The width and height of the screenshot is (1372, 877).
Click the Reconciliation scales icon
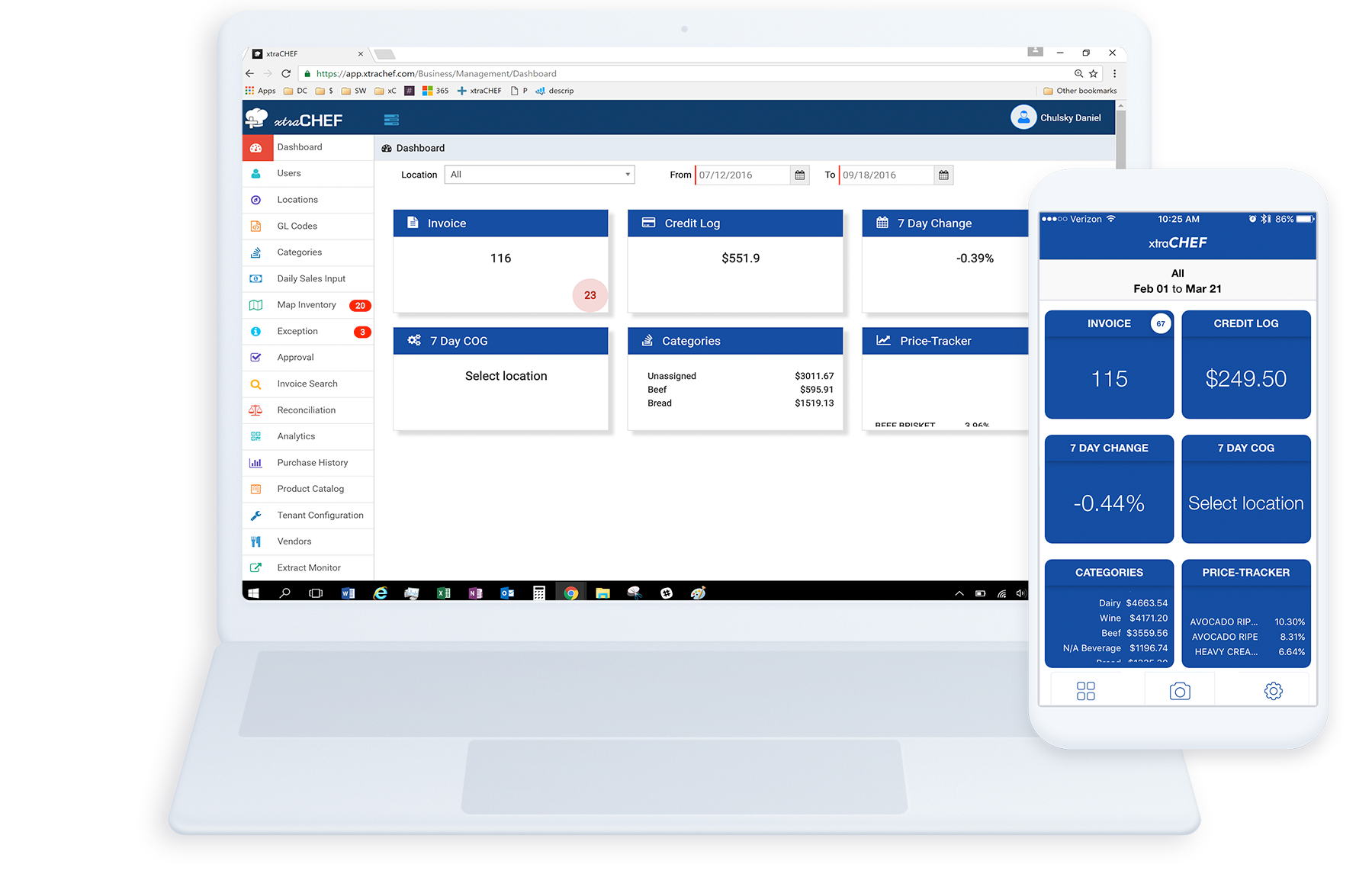256,410
